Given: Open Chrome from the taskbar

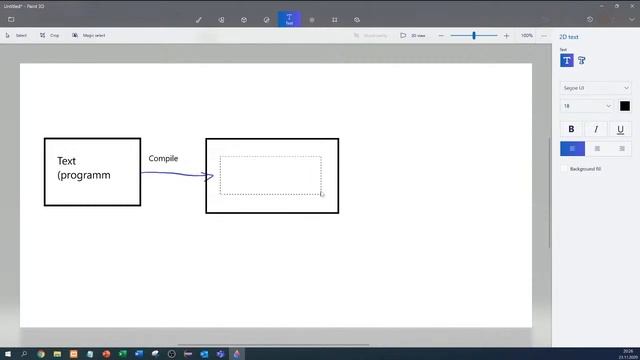Looking at the screenshot, I should click(x=41, y=354).
